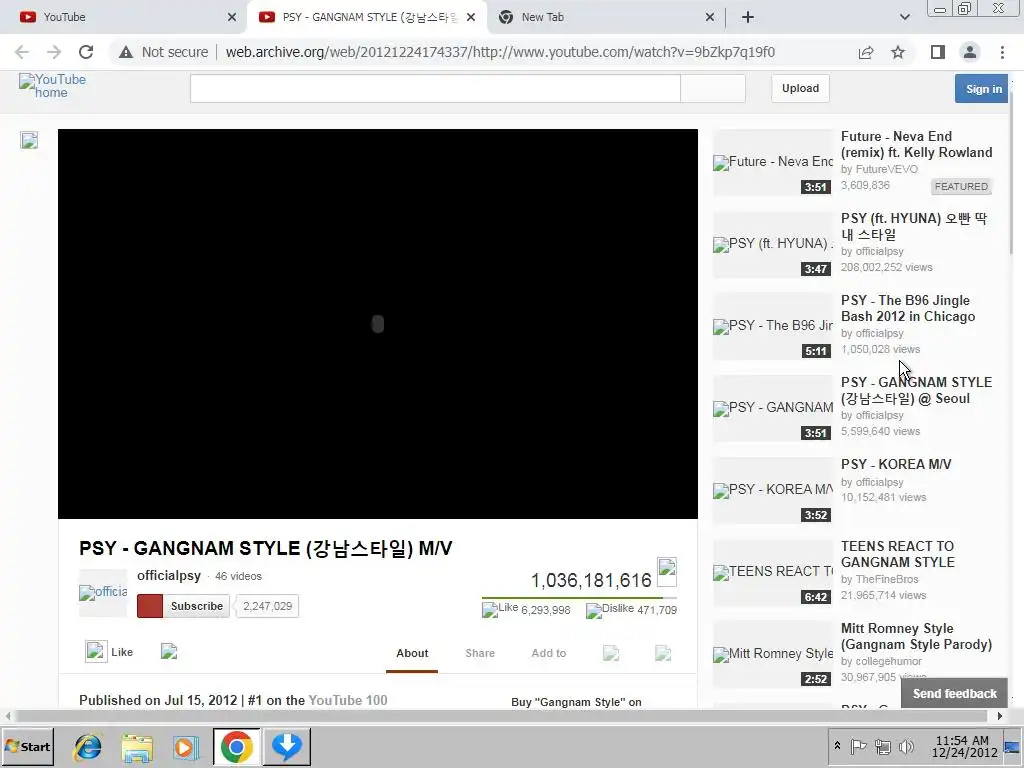Click the YouTube search input field
The image size is (1024, 768).
(435, 88)
